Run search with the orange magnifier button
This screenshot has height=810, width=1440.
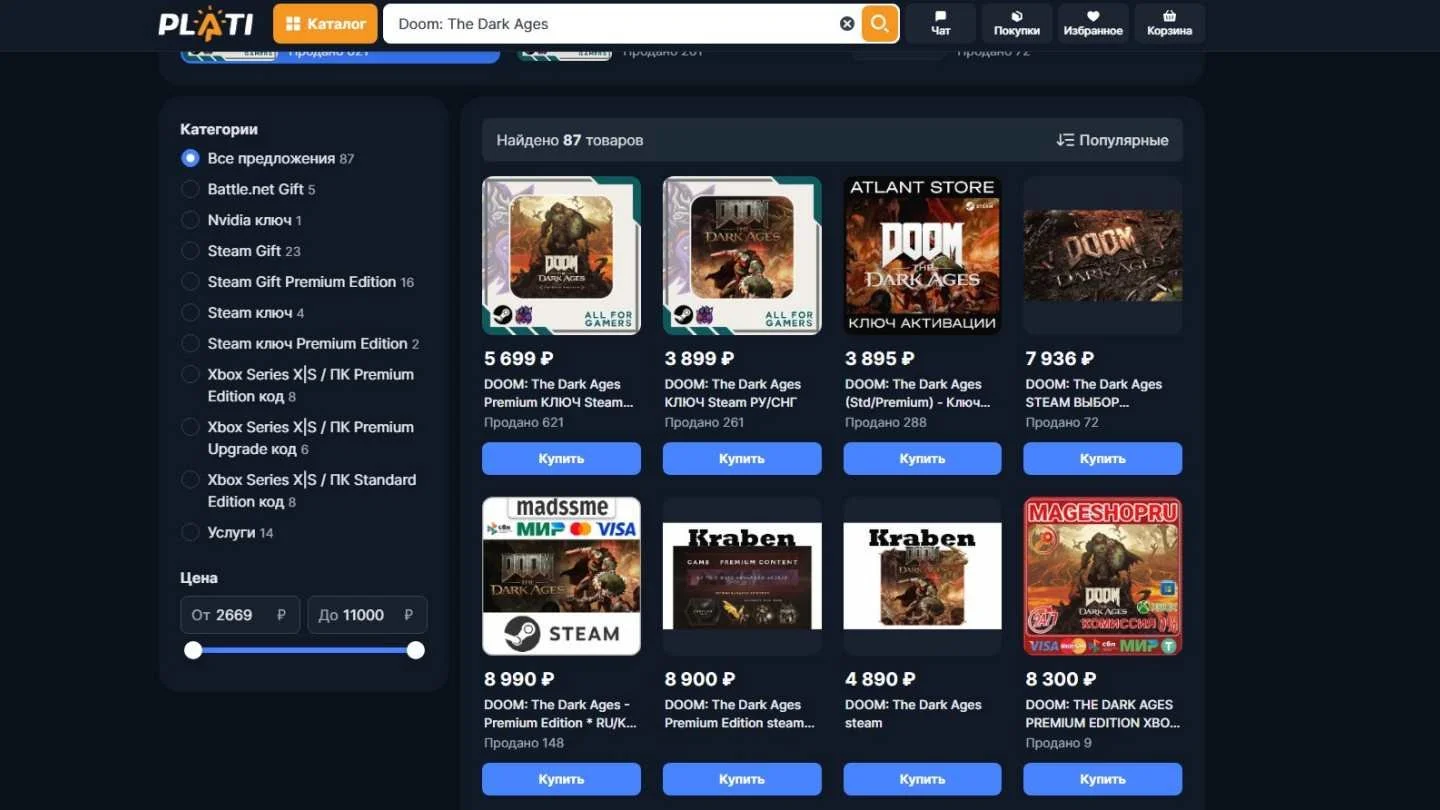(879, 24)
